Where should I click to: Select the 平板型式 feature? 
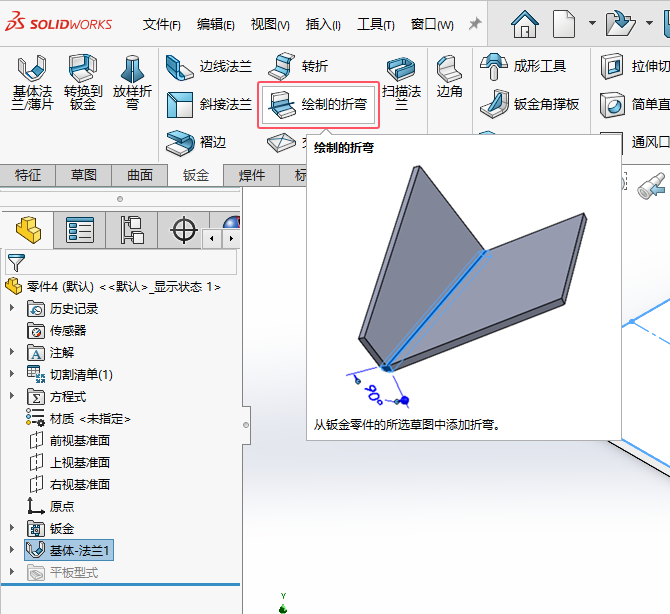62,573
